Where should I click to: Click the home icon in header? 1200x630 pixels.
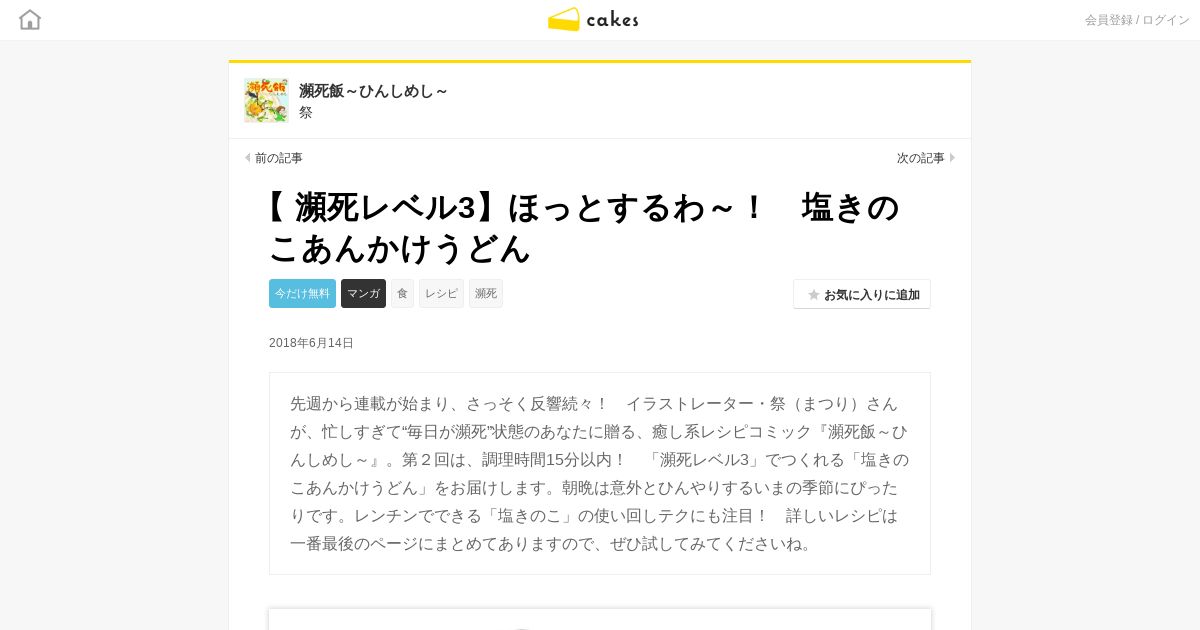(x=30, y=19)
